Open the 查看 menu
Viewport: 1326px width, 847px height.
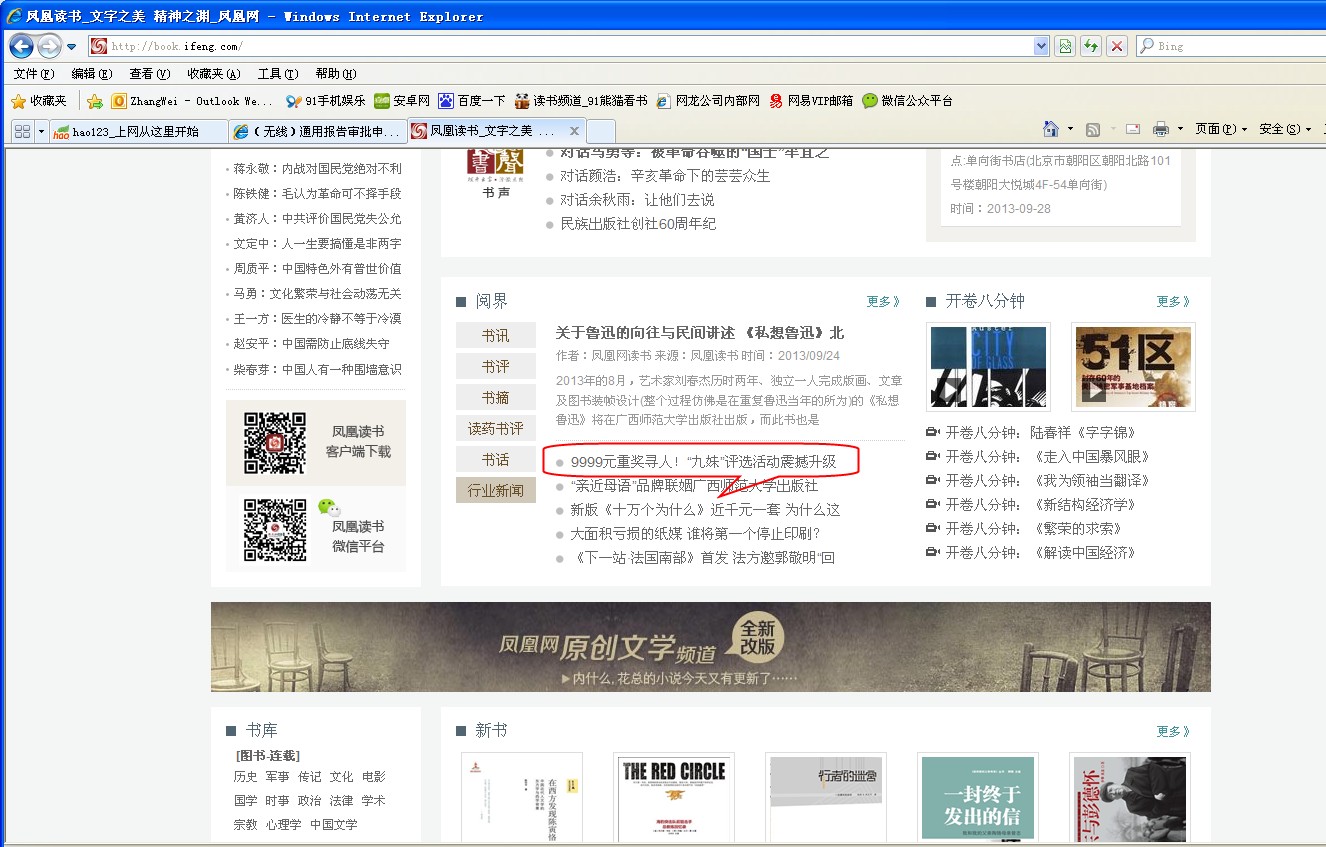[150, 74]
